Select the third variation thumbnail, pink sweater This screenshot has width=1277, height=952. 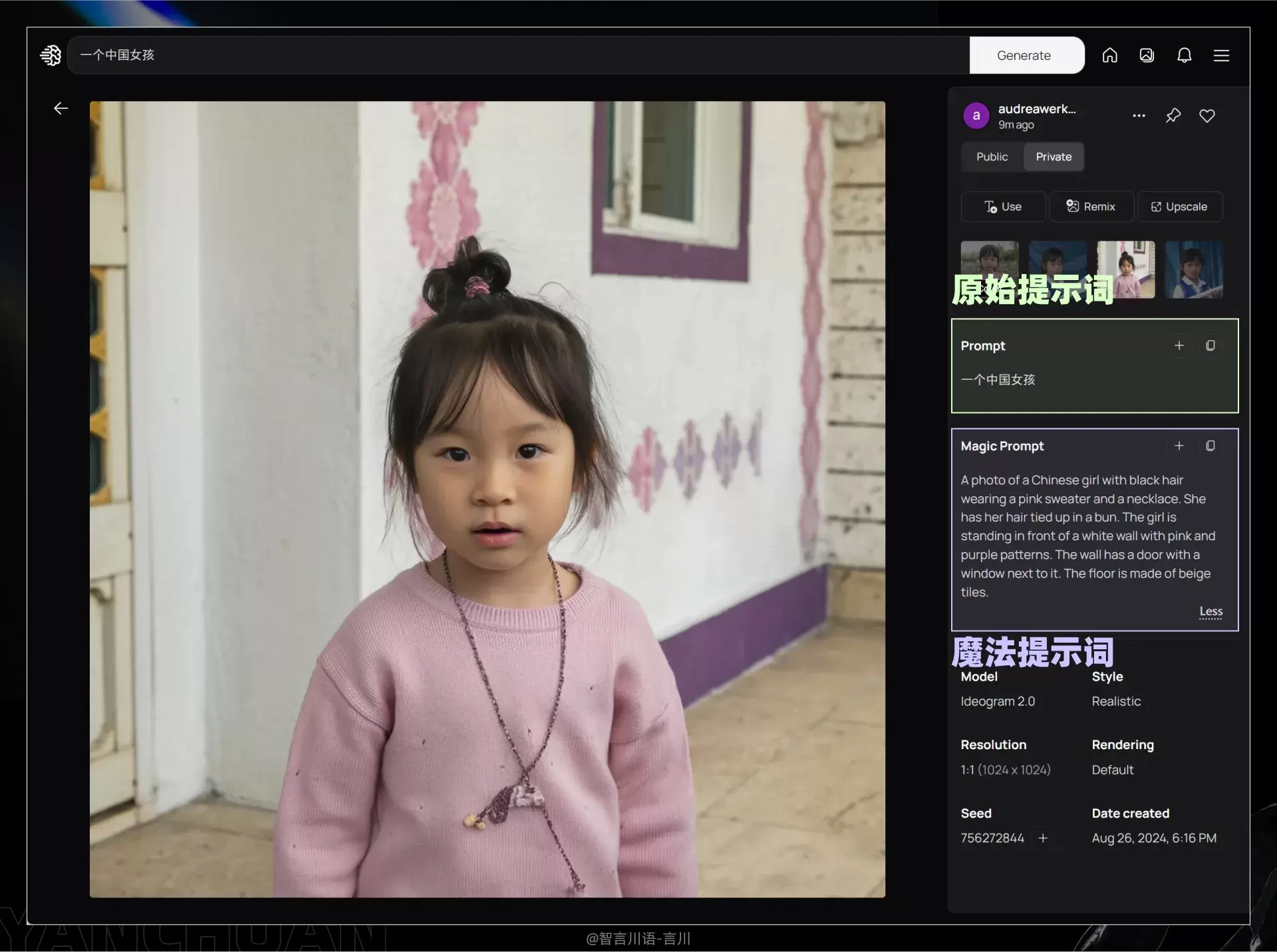pyautogui.click(x=1126, y=269)
